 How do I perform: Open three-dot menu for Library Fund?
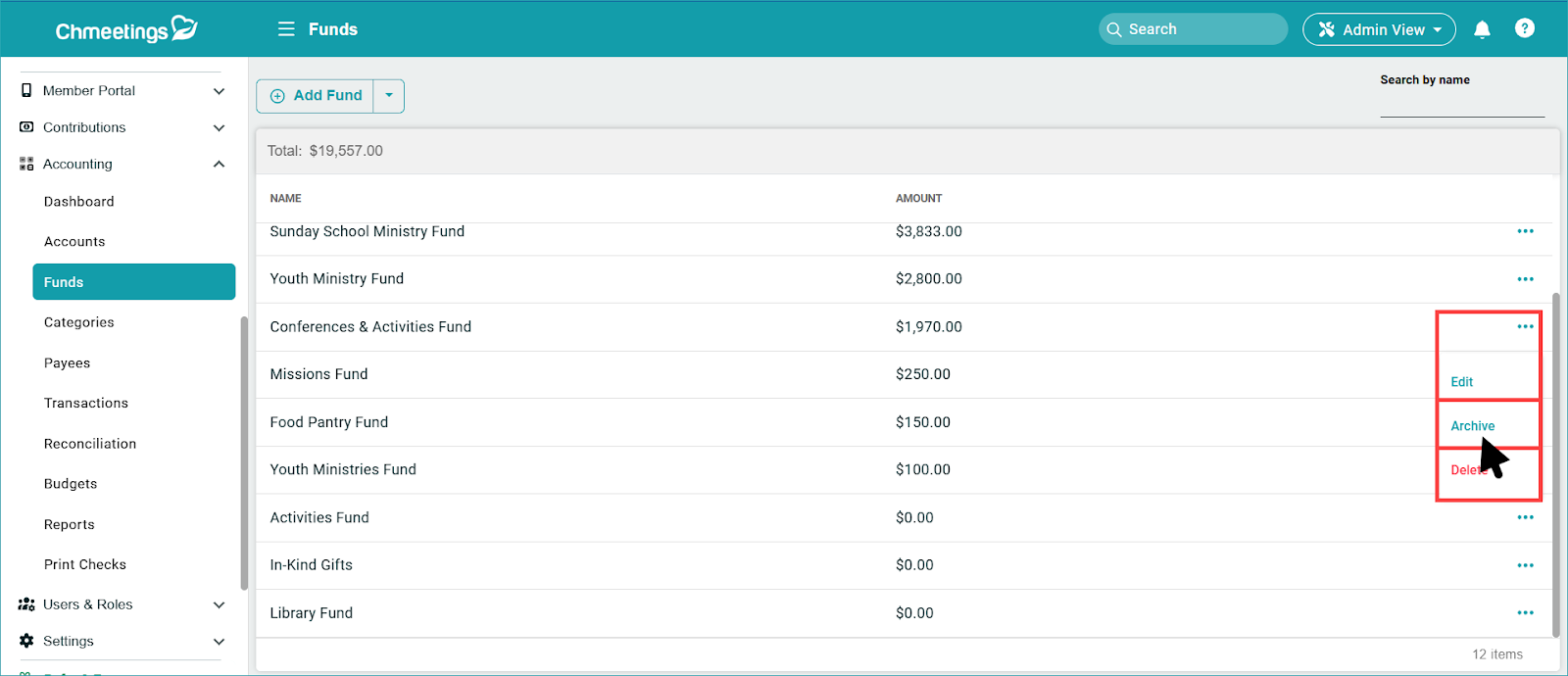1525,613
